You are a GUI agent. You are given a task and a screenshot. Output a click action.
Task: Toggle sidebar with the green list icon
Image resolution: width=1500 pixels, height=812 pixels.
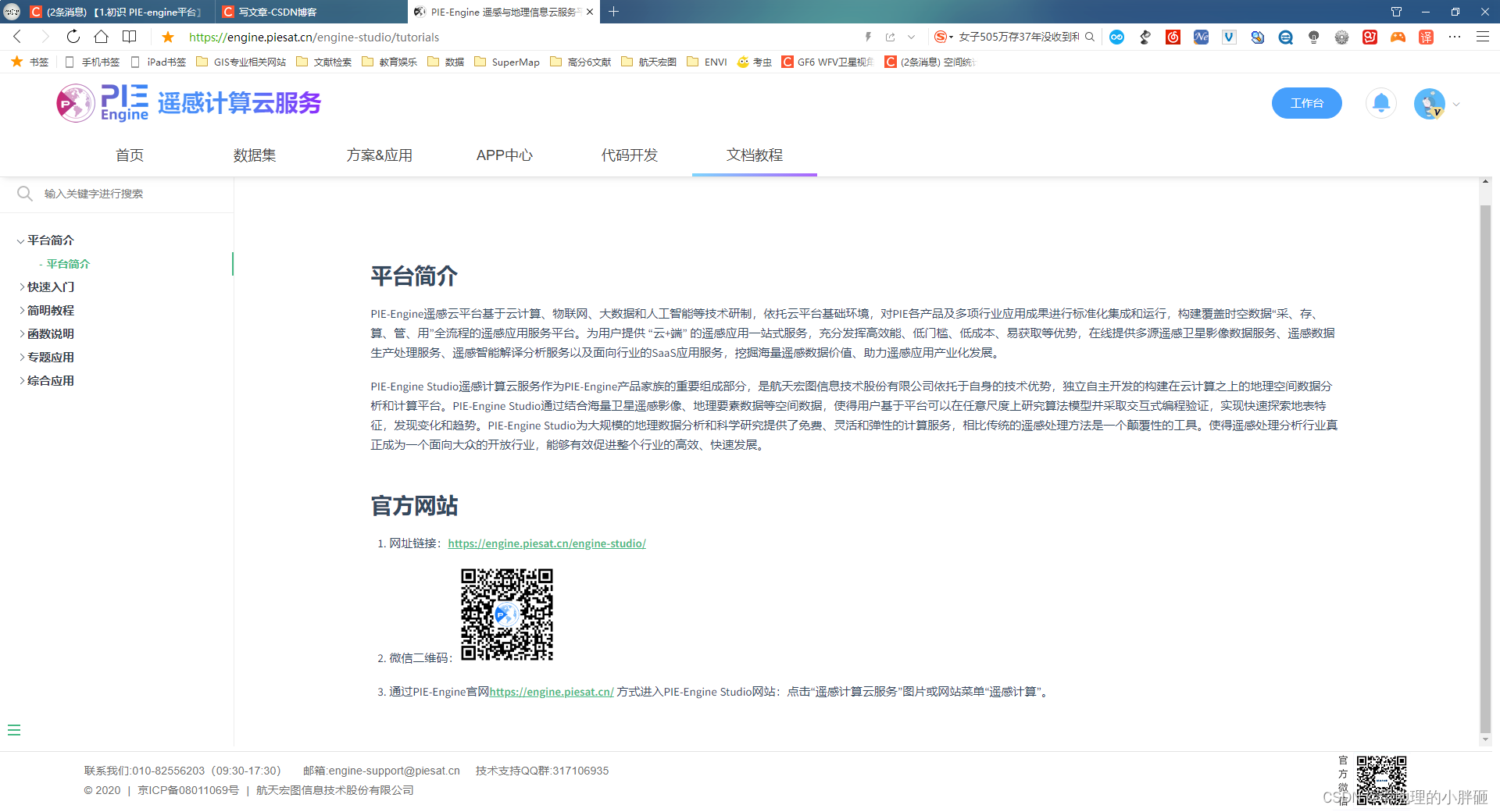(x=14, y=730)
